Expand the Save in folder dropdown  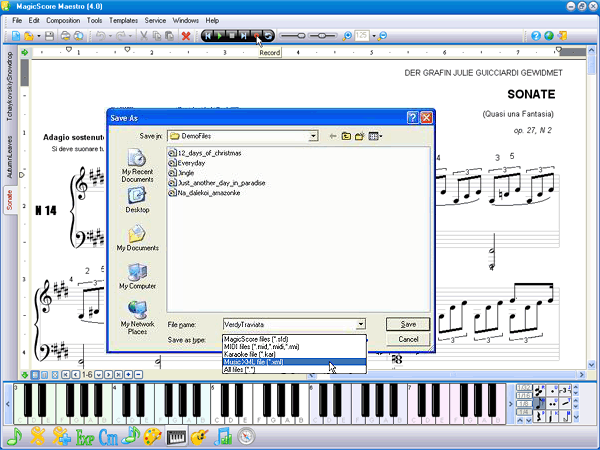(x=313, y=136)
